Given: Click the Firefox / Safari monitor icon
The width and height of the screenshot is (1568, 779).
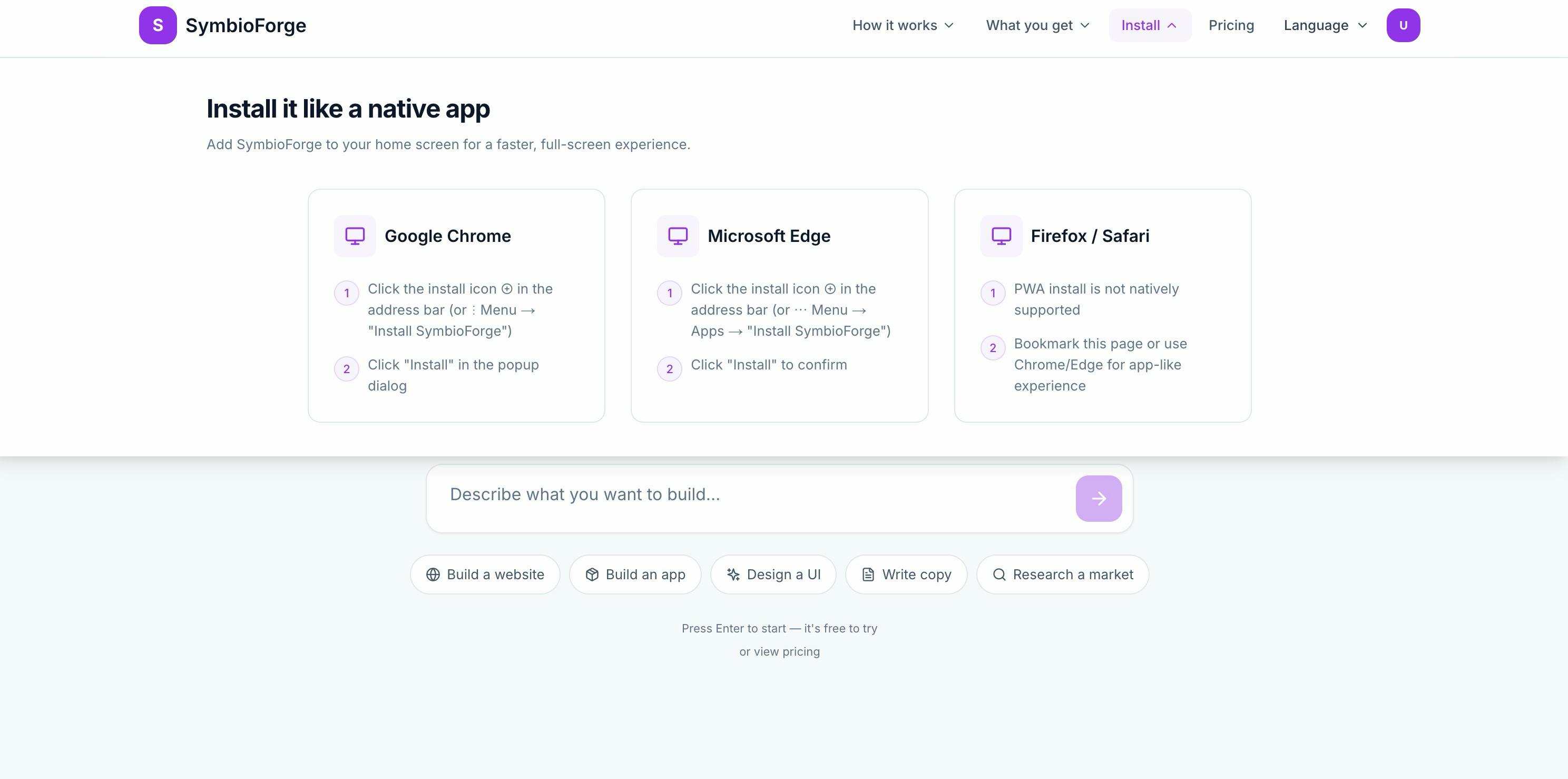Looking at the screenshot, I should (x=1001, y=236).
